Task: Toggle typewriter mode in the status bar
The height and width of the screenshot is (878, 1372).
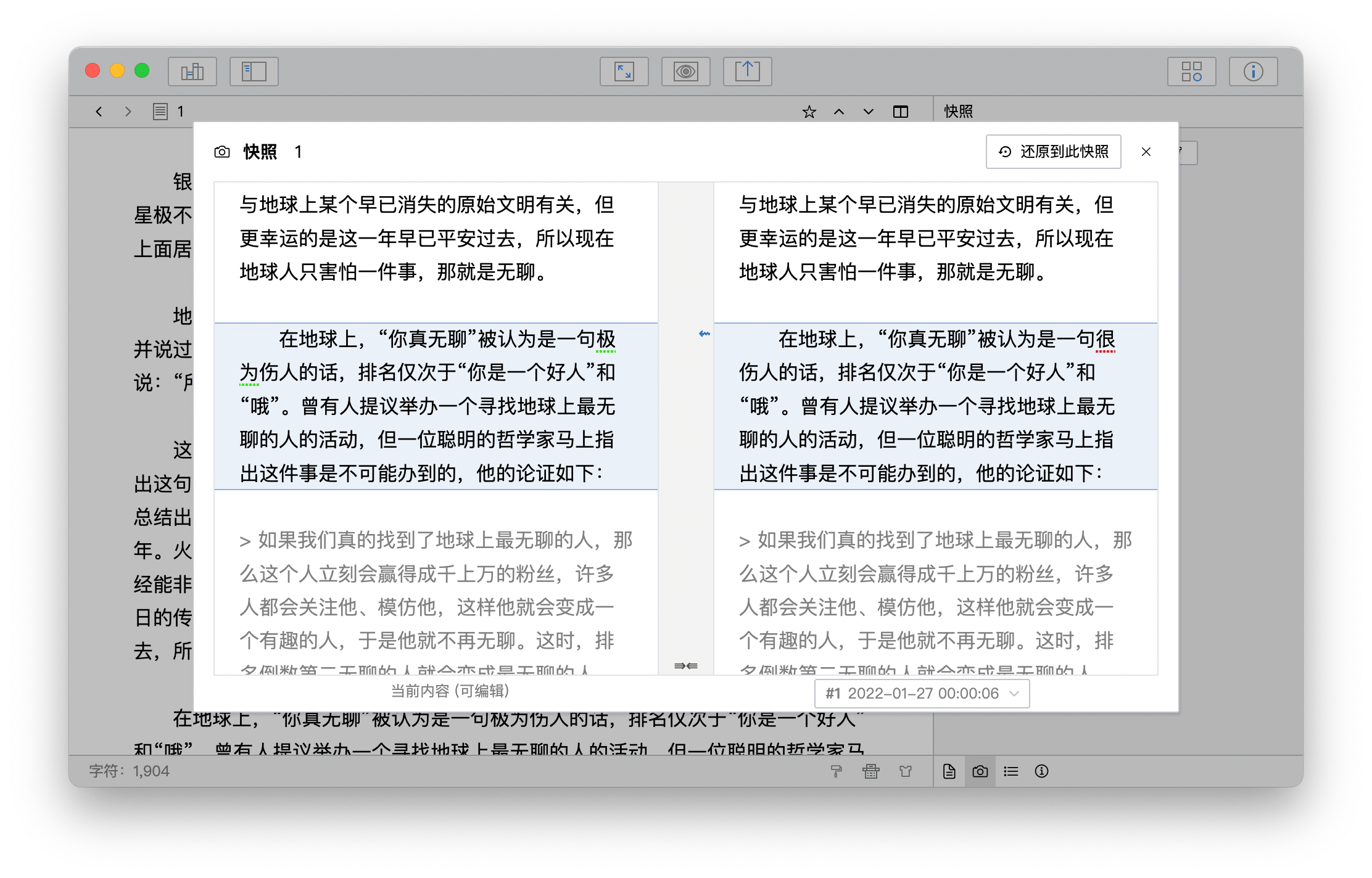Action: click(871, 771)
